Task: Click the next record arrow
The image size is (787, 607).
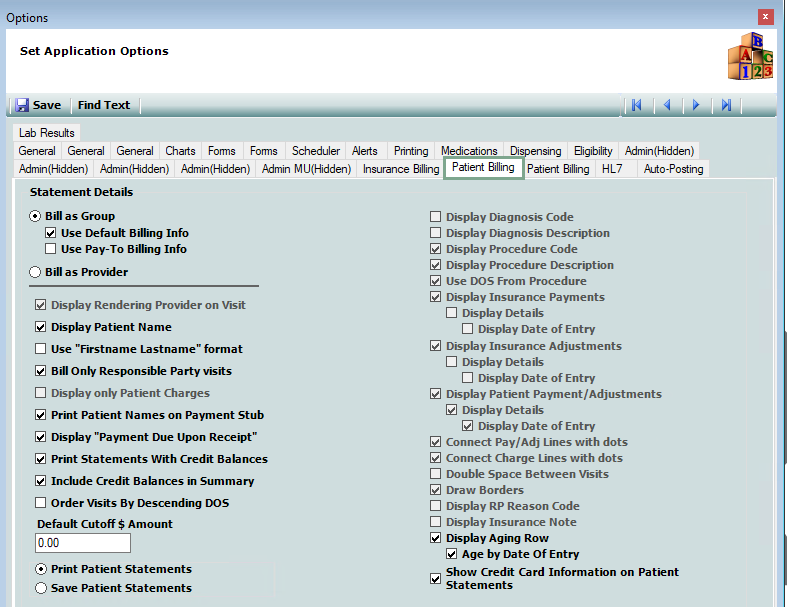Action: (696, 105)
